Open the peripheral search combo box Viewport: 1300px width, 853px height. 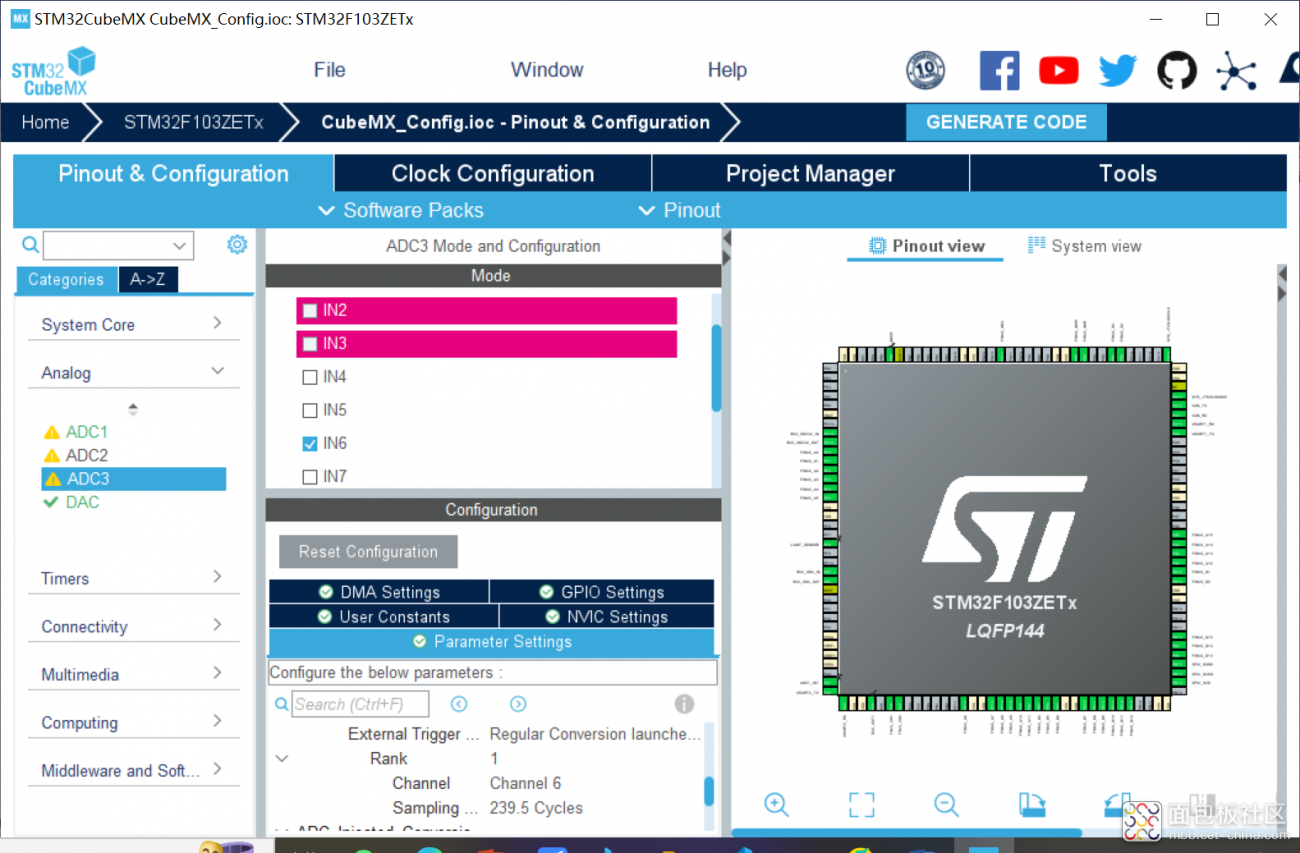pos(119,245)
